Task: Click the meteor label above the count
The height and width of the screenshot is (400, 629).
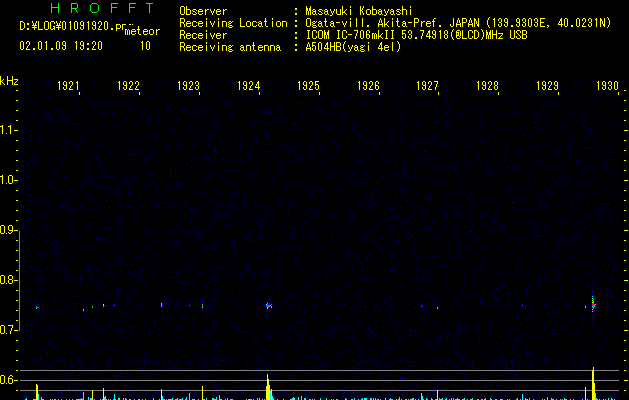Action: (142, 31)
